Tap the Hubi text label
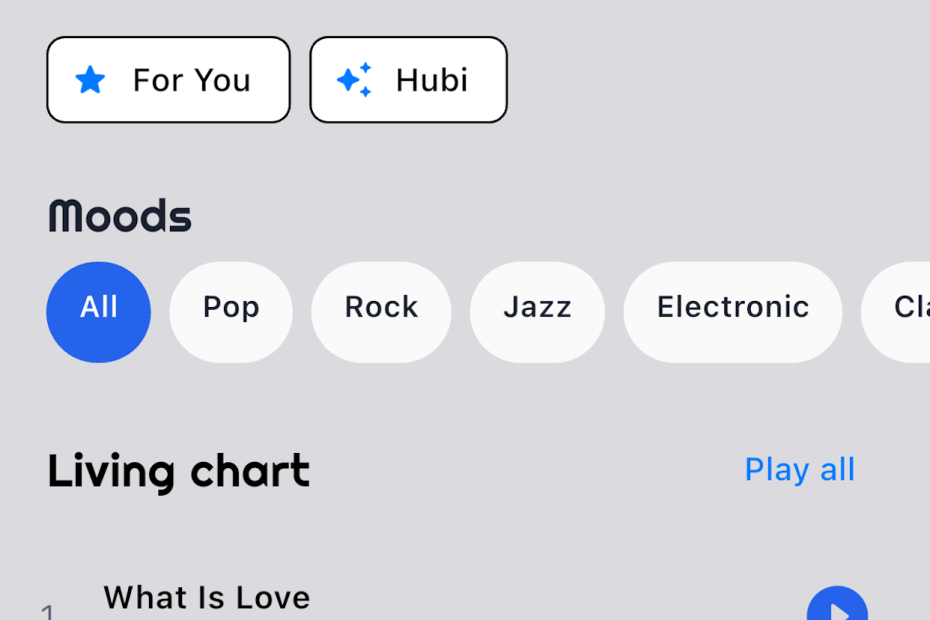The image size is (930, 620). pos(432,80)
